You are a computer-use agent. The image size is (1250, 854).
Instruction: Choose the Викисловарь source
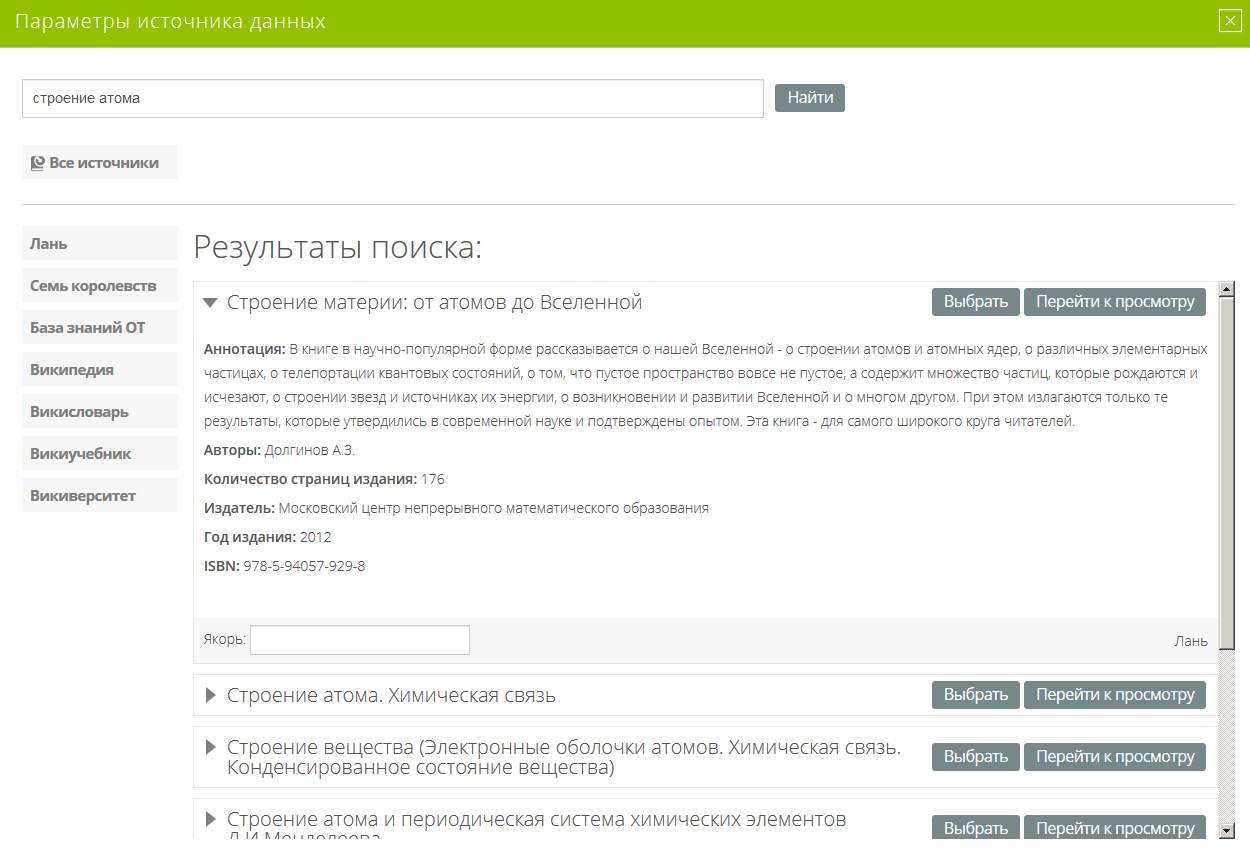point(99,412)
